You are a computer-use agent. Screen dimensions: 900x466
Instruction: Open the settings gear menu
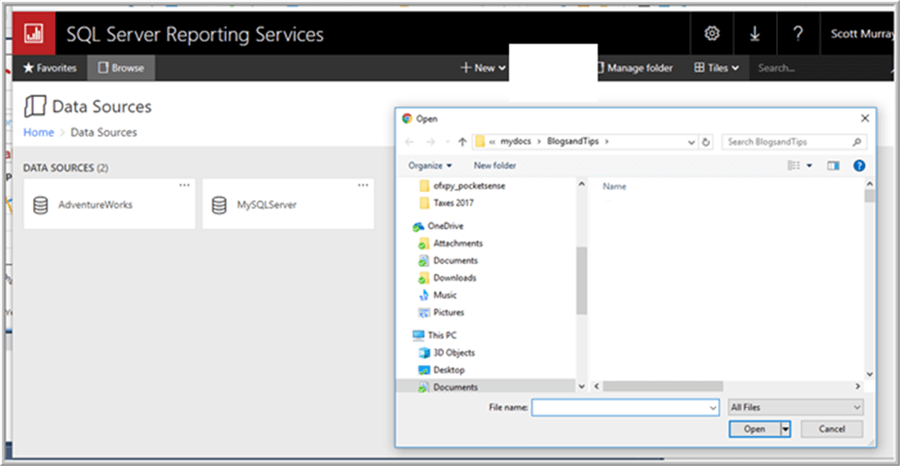point(712,34)
